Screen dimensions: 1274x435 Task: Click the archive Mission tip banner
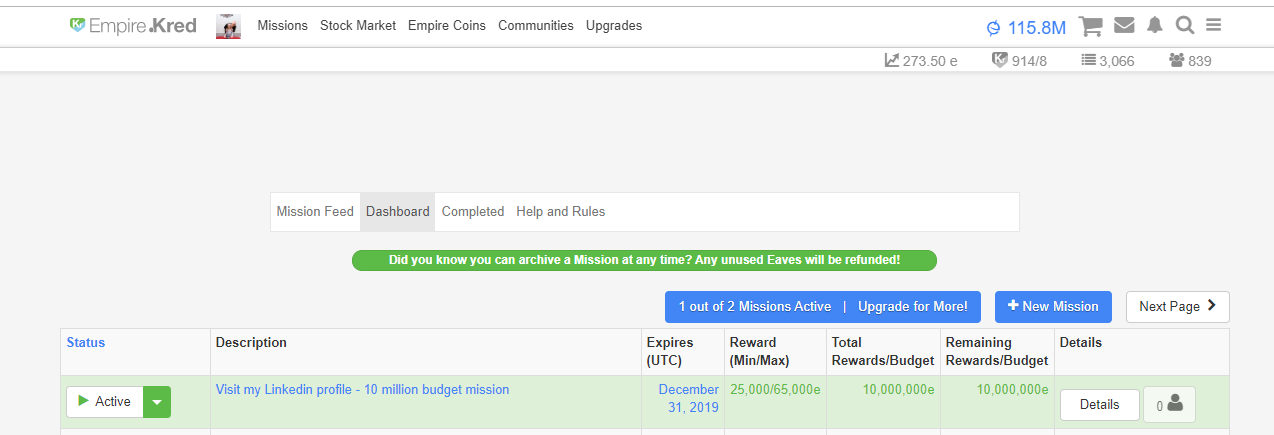coord(644,260)
